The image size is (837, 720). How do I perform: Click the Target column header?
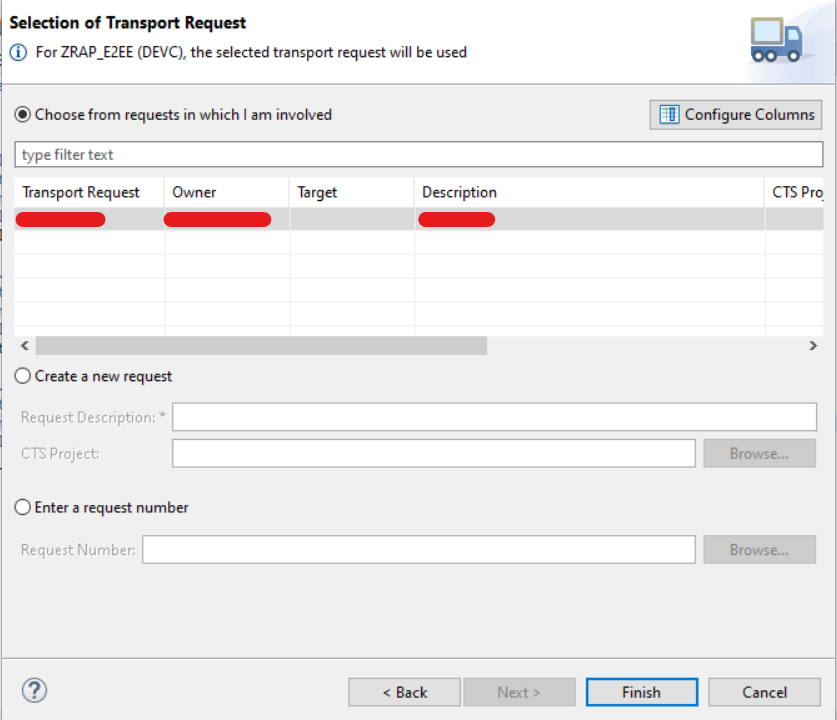click(317, 193)
